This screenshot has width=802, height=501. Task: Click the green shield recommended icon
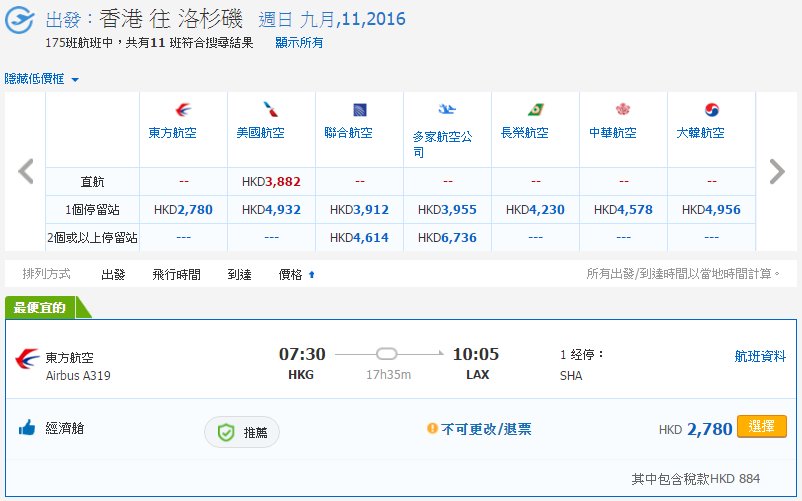(226, 432)
